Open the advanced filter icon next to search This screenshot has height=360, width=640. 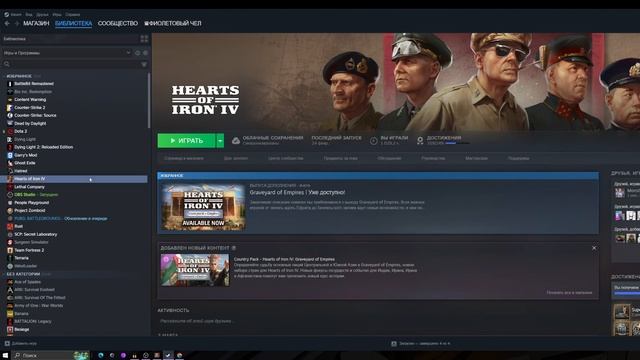(x=144, y=64)
